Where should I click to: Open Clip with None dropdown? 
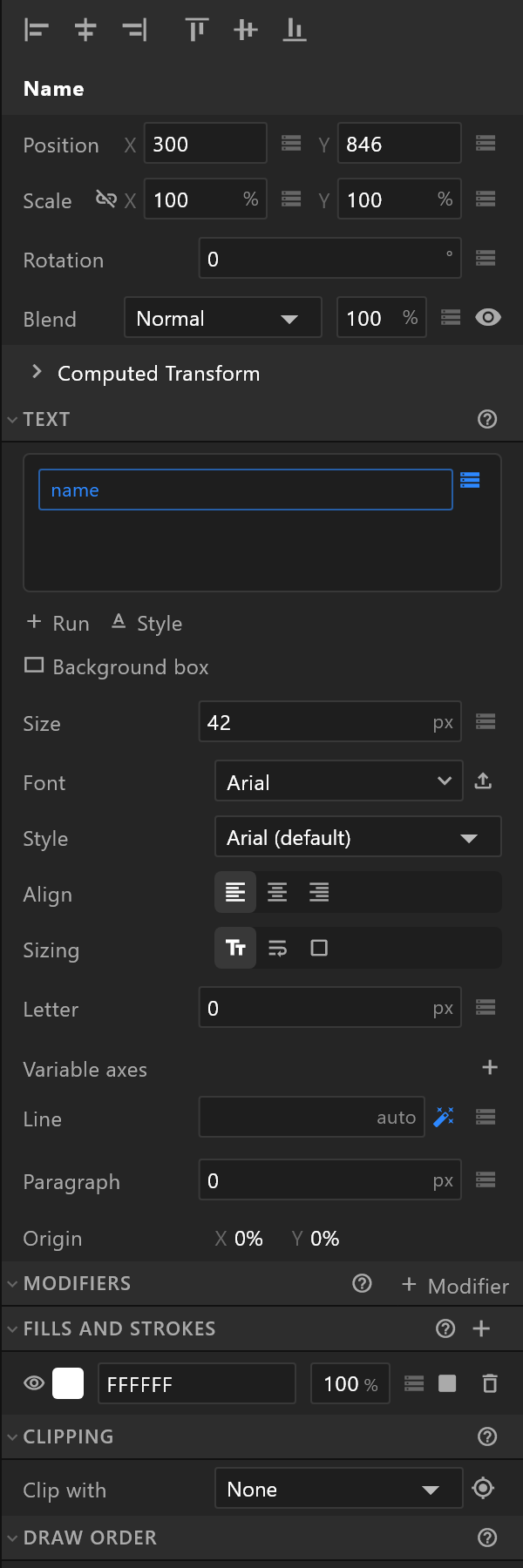click(338, 1489)
